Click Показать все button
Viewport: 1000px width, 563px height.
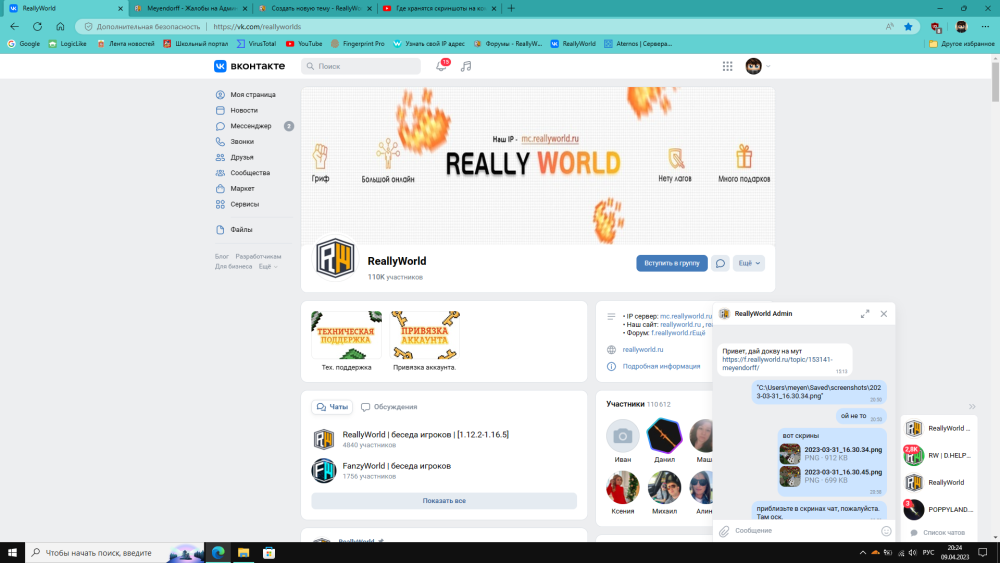pyautogui.click(x=444, y=501)
